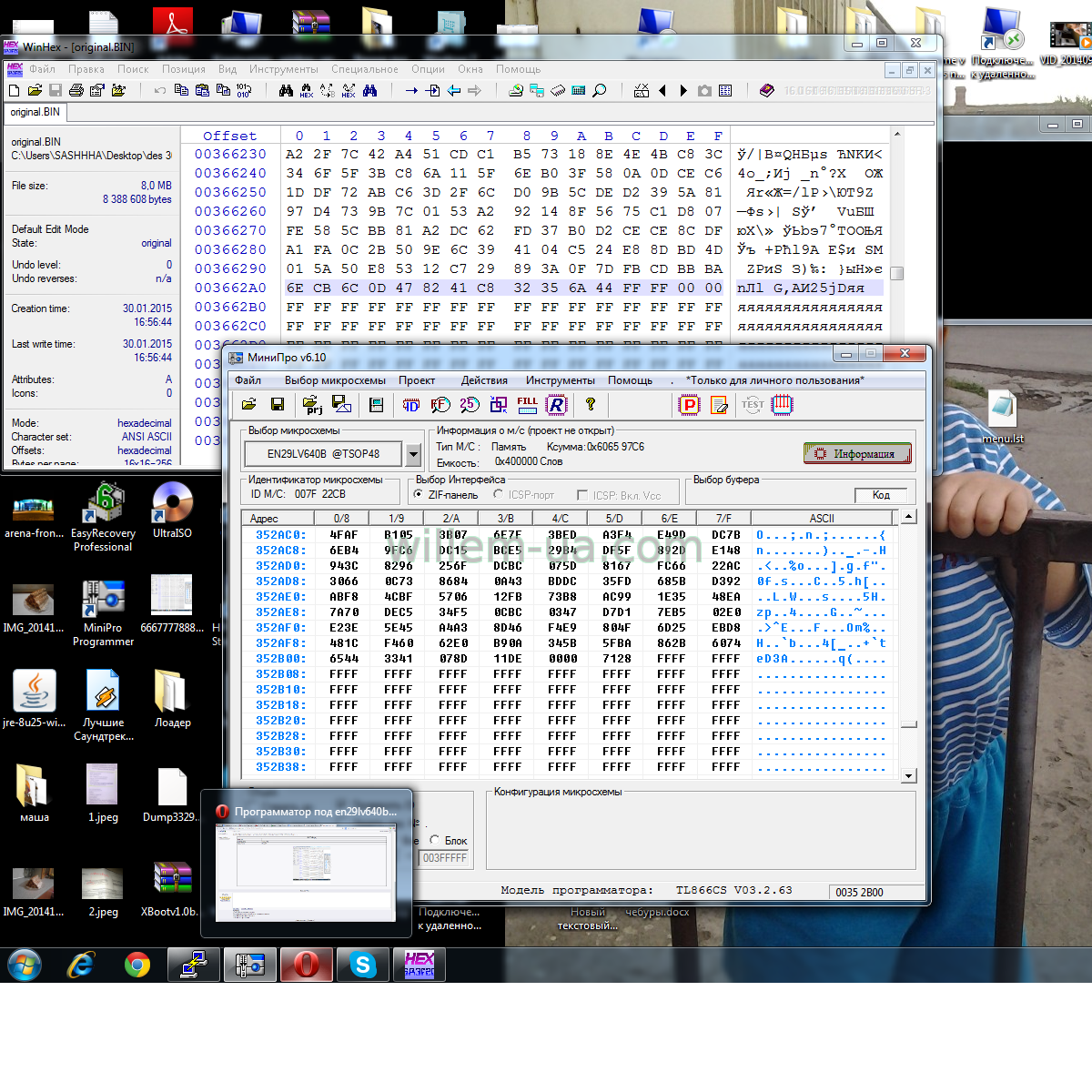Click the Помощь menu in MiniPro
1092x1092 pixels.
[x=630, y=380]
